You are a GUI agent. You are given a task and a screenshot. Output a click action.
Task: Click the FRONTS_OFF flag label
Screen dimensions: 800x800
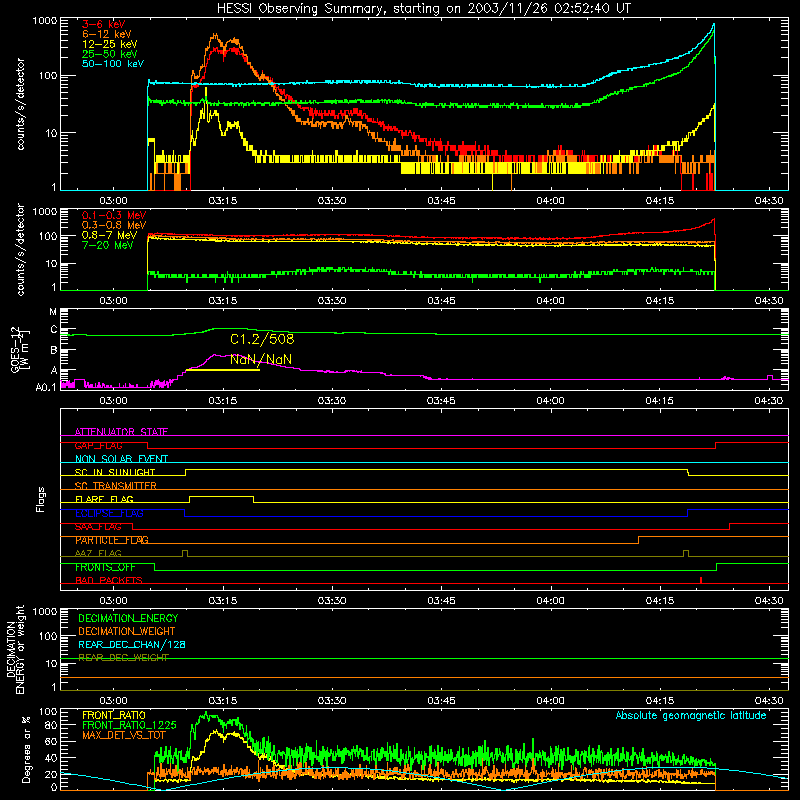point(105,567)
